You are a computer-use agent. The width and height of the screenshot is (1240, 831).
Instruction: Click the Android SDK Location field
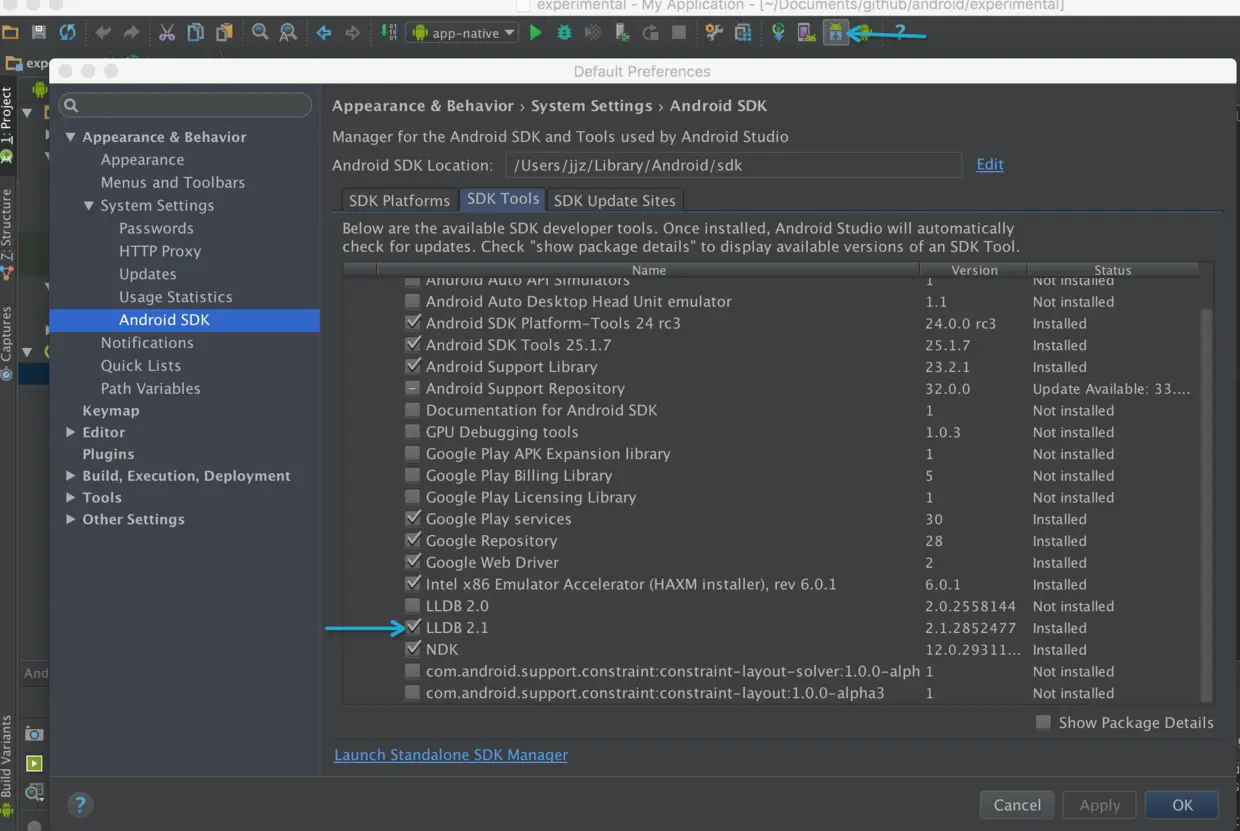point(733,165)
